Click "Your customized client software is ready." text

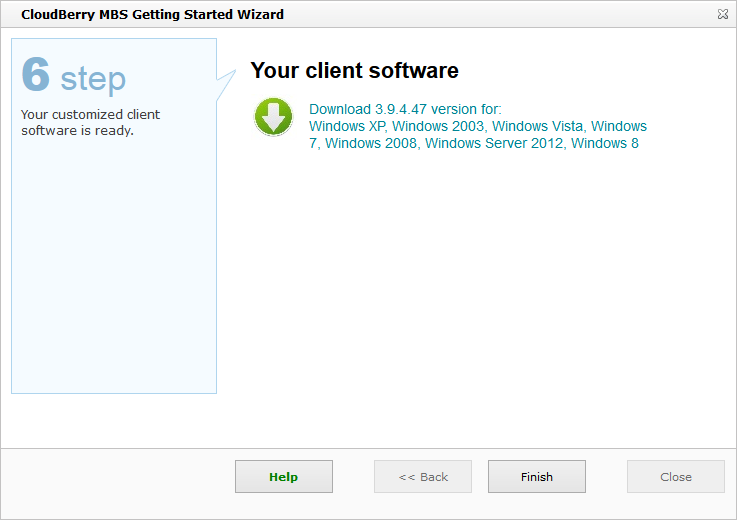pos(91,123)
